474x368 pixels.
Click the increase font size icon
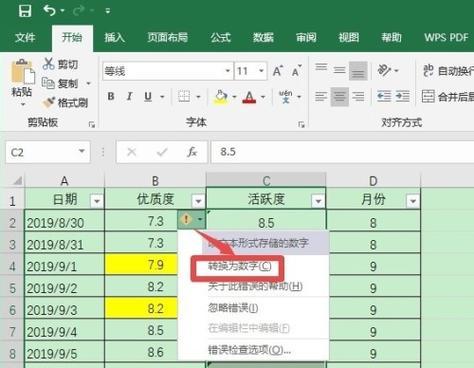coord(278,71)
